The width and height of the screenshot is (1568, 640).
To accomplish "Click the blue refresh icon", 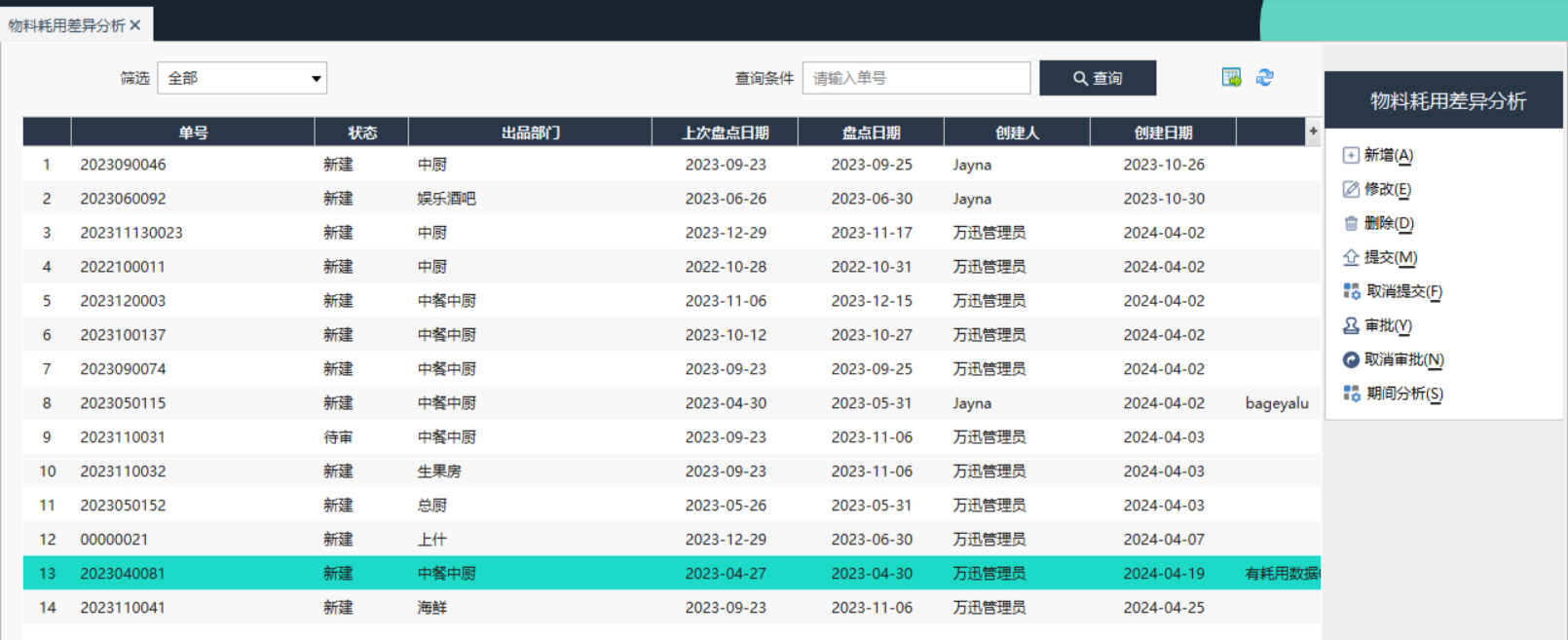I will click(1264, 78).
